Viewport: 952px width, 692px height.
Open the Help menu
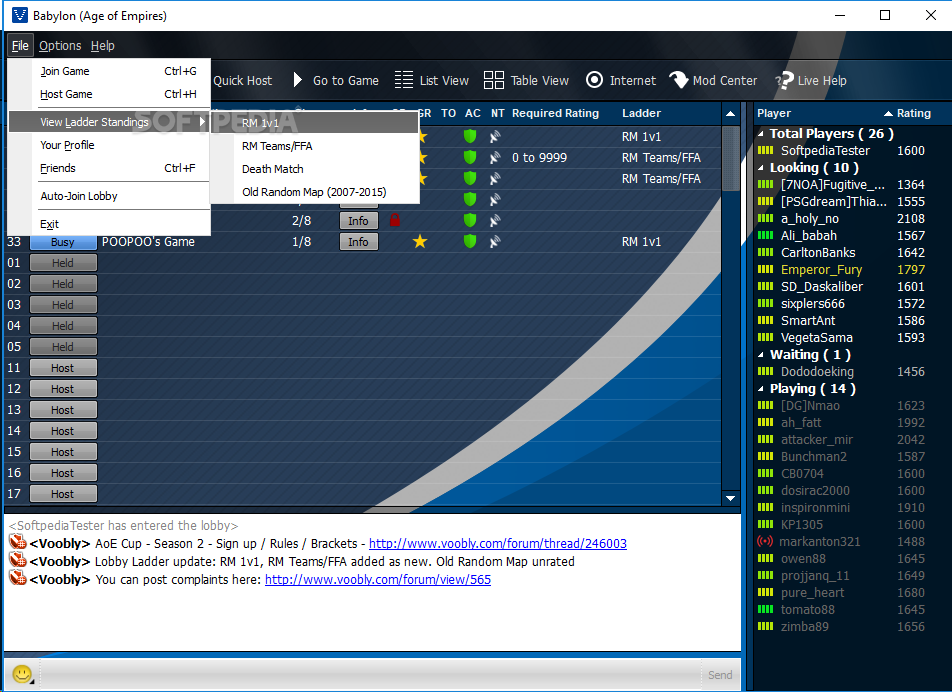coord(103,46)
